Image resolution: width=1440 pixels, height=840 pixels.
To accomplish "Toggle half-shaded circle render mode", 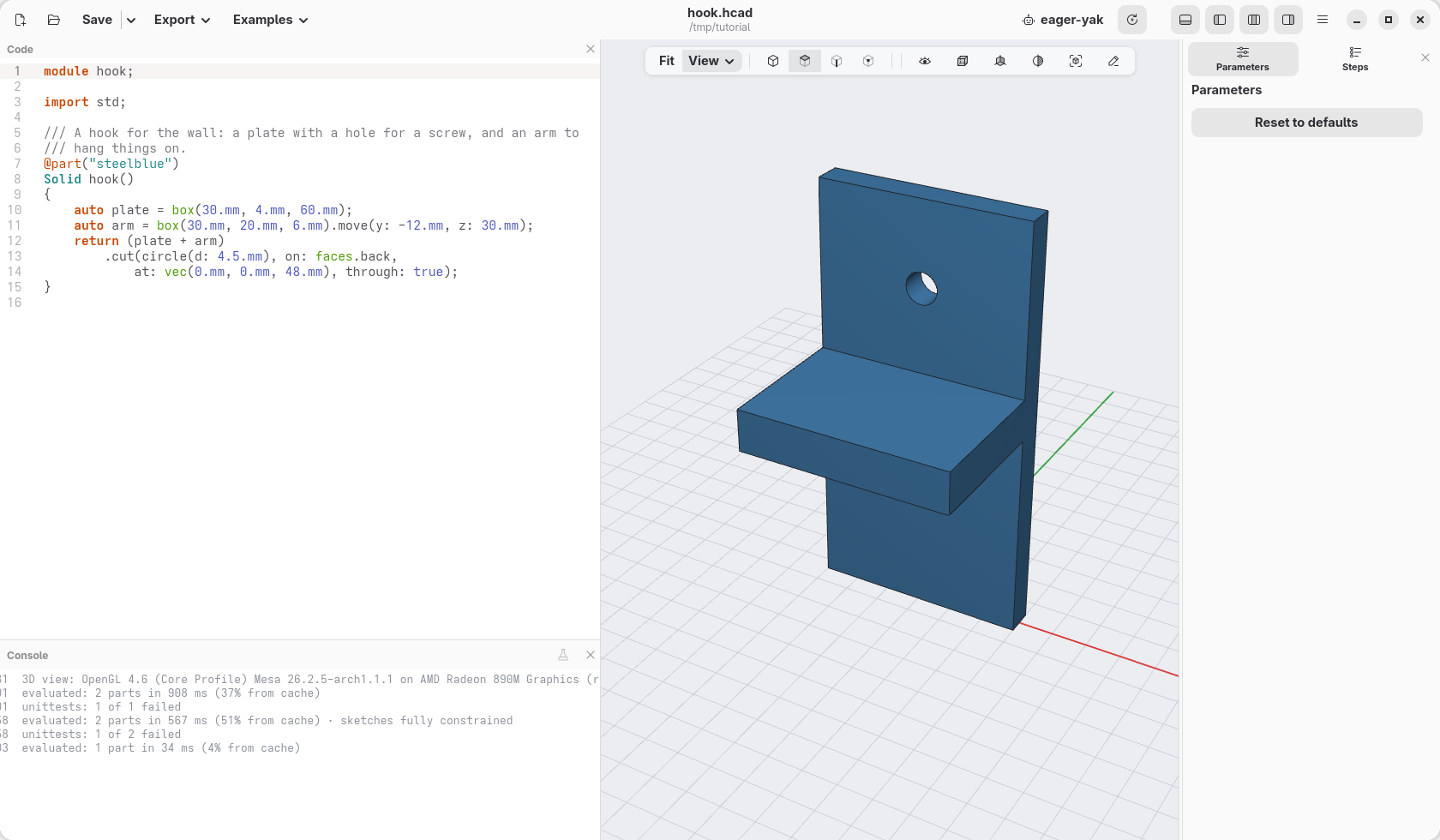I will [x=1038, y=61].
